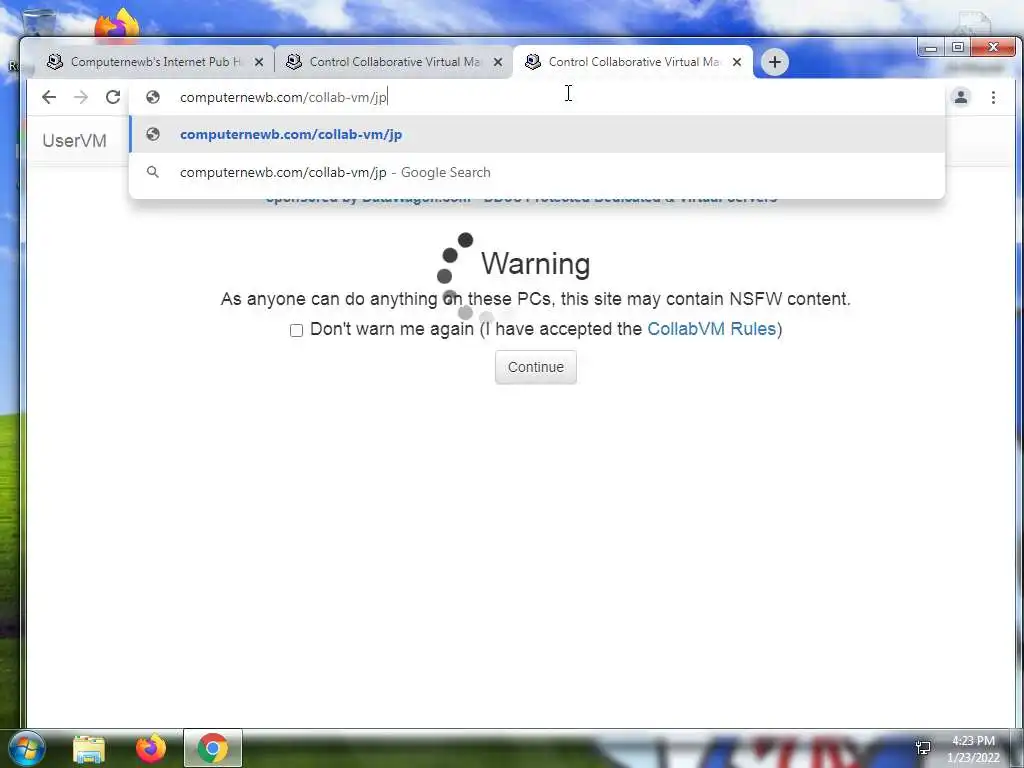Click the magnifier icon of the search suggestion
1024x768 pixels.
(x=153, y=172)
